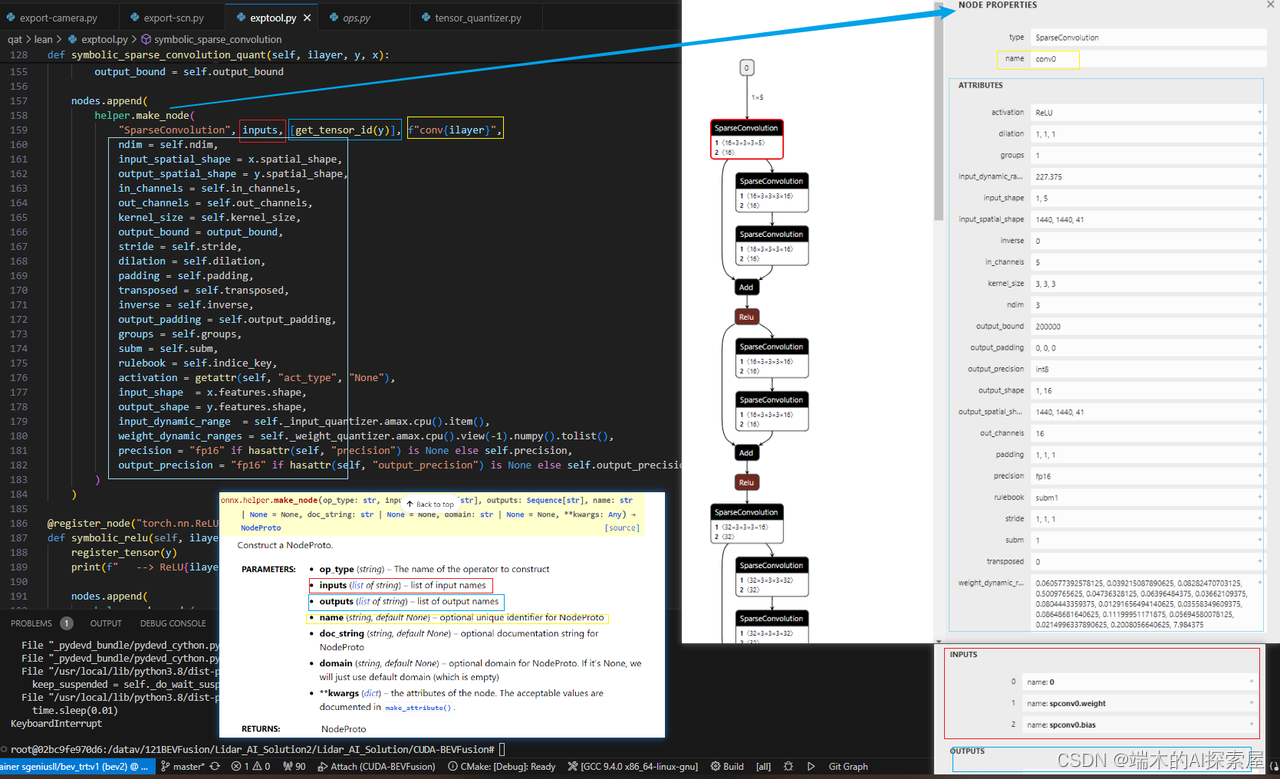This screenshot has height=779, width=1280.
Task: Click the 'lean' breadcrumb segment
Action: 44,40
